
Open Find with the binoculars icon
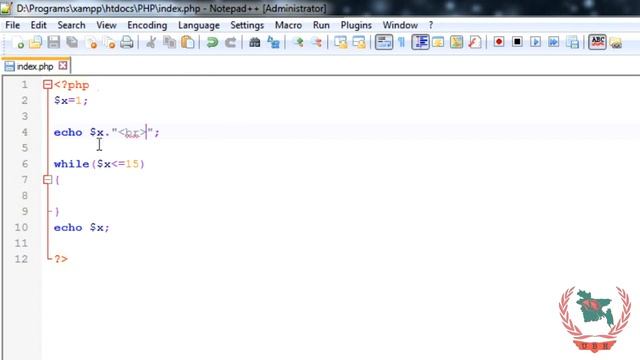[x=255, y=42]
